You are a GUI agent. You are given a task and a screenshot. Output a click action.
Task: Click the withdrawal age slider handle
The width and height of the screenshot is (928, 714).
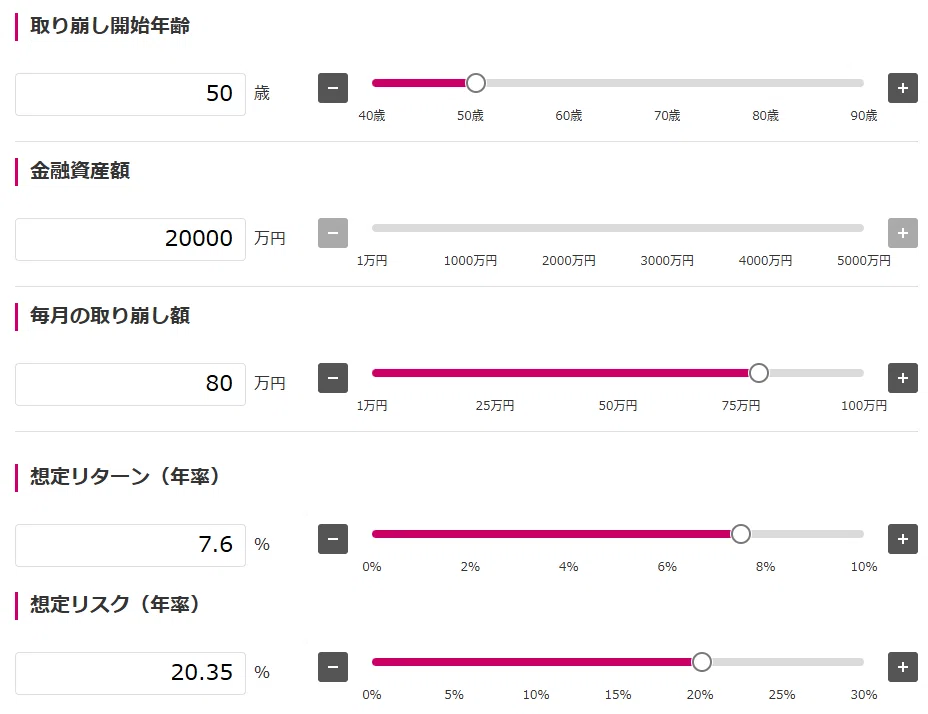[476, 83]
